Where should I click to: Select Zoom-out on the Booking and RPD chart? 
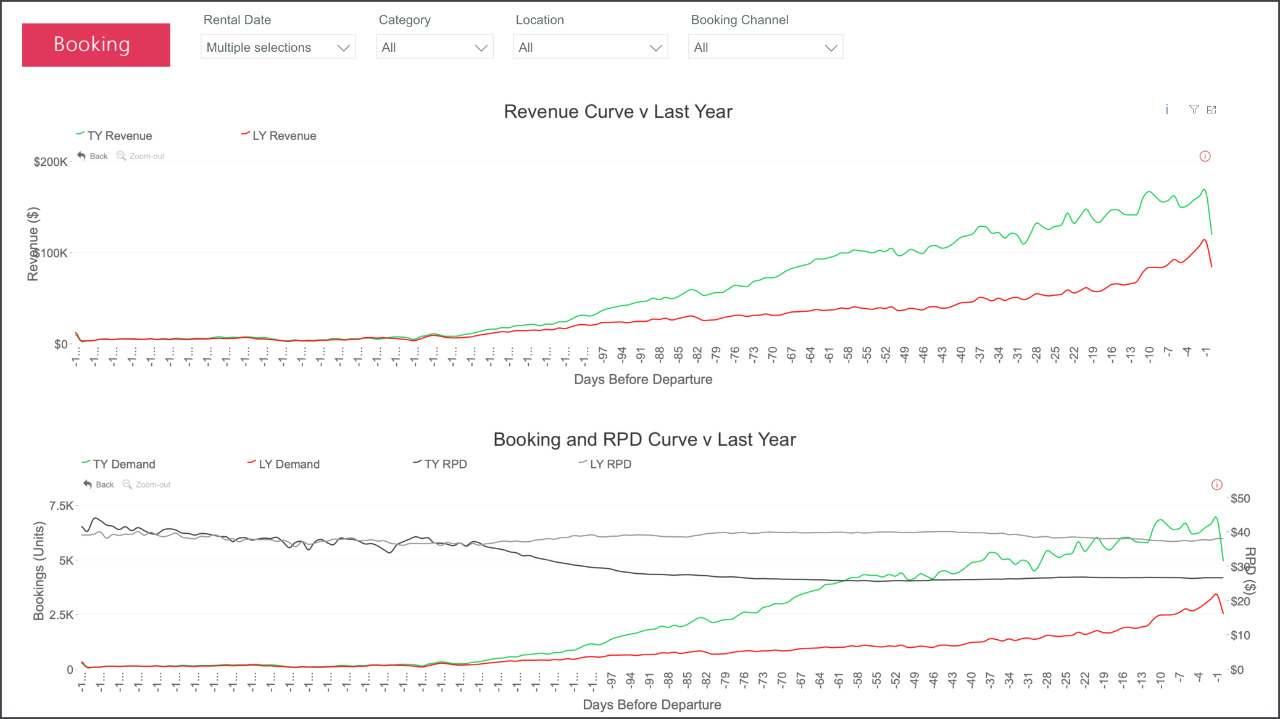pyautogui.click(x=146, y=484)
